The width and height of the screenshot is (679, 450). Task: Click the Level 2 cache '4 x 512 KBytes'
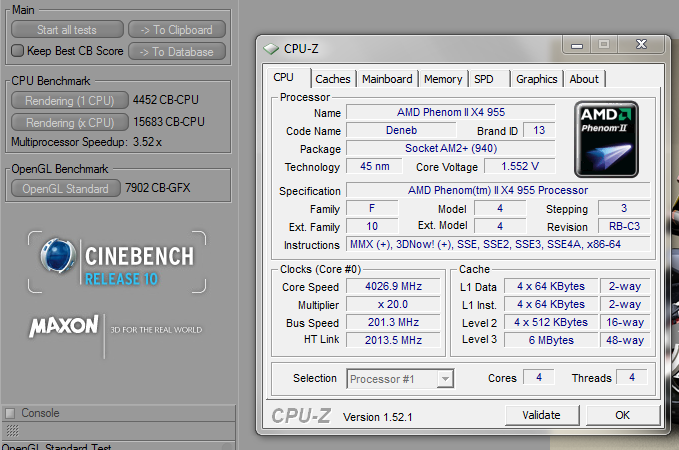[551, 322]
